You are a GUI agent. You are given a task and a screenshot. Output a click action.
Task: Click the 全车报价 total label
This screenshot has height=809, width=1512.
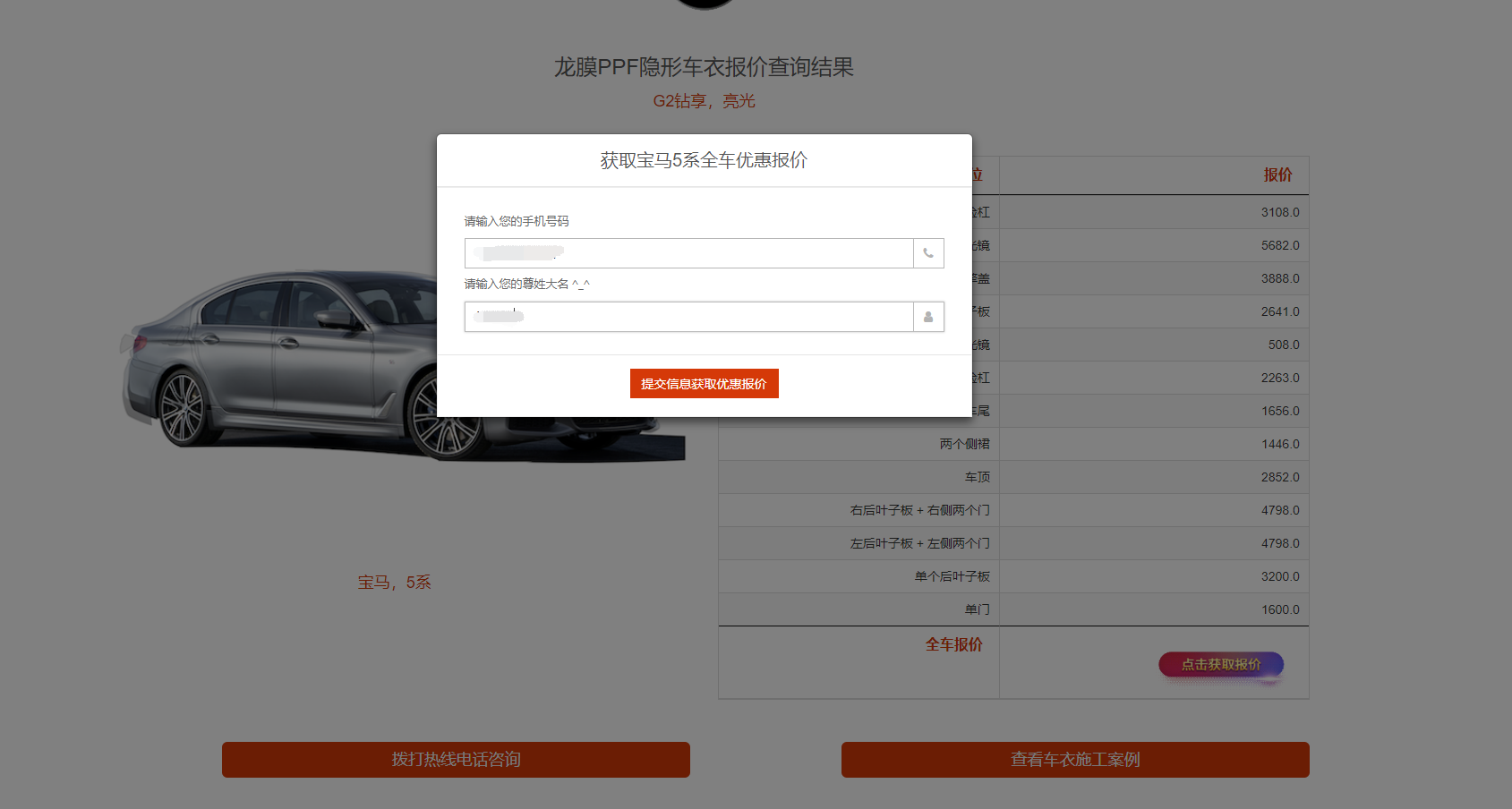point(953,644)
